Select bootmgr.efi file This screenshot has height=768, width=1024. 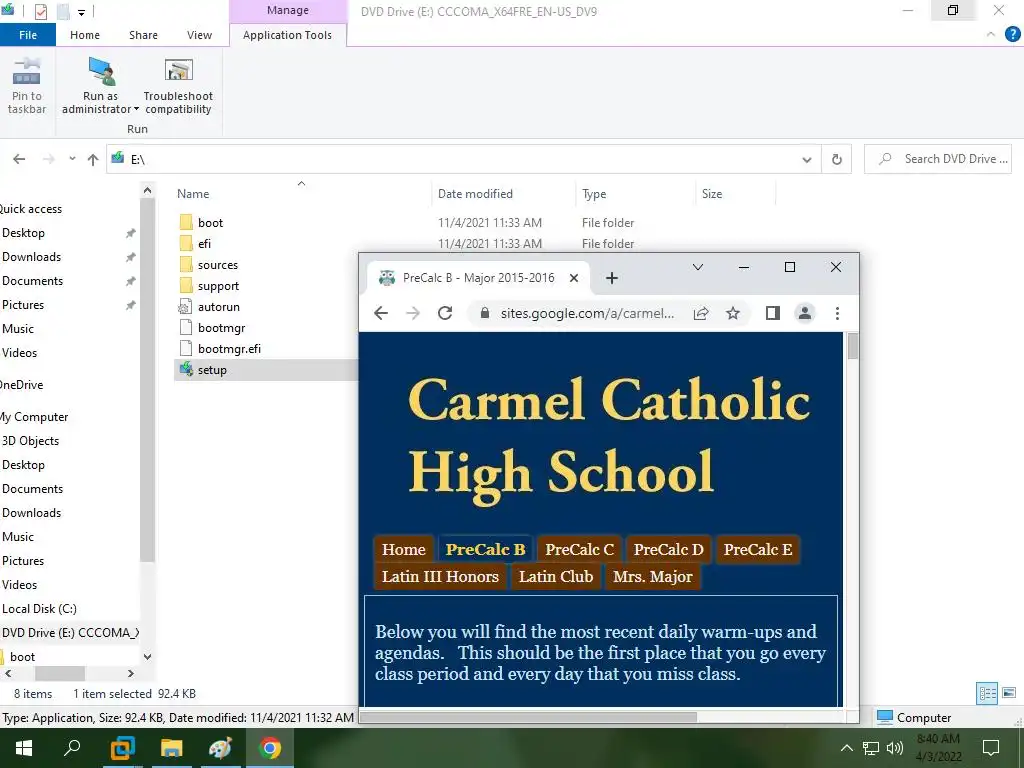coord(229,349)
